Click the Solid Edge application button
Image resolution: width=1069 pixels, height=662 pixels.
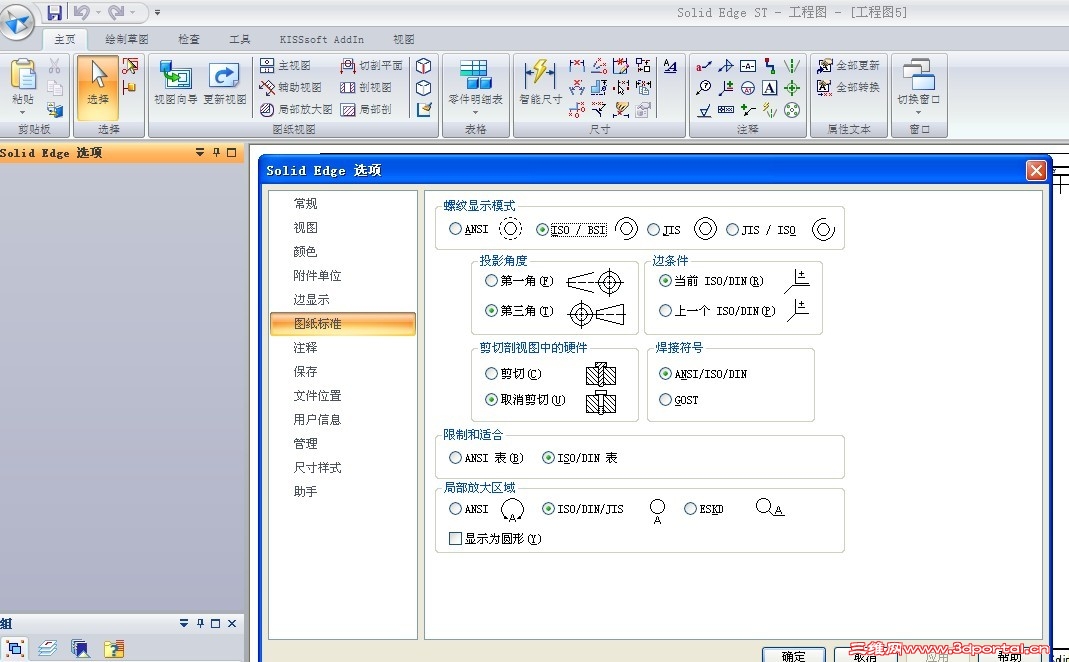pos(17,24)
